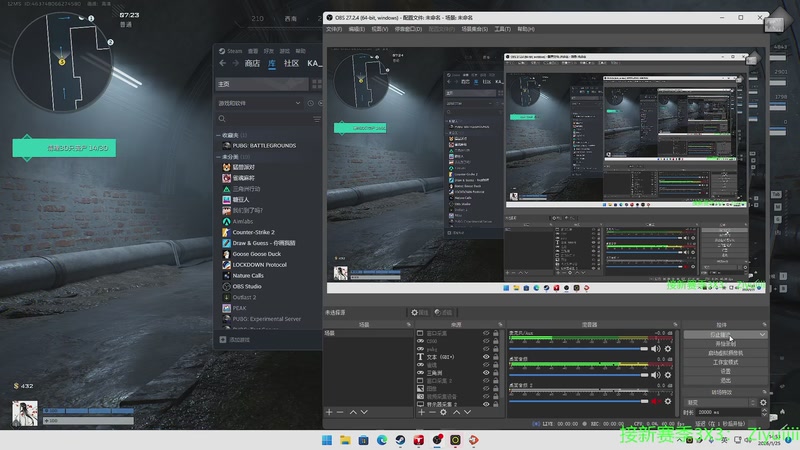Toggle visibility of 三角洲 source
This screenshot has height=450, width=800.
click(x=486, y=373)
